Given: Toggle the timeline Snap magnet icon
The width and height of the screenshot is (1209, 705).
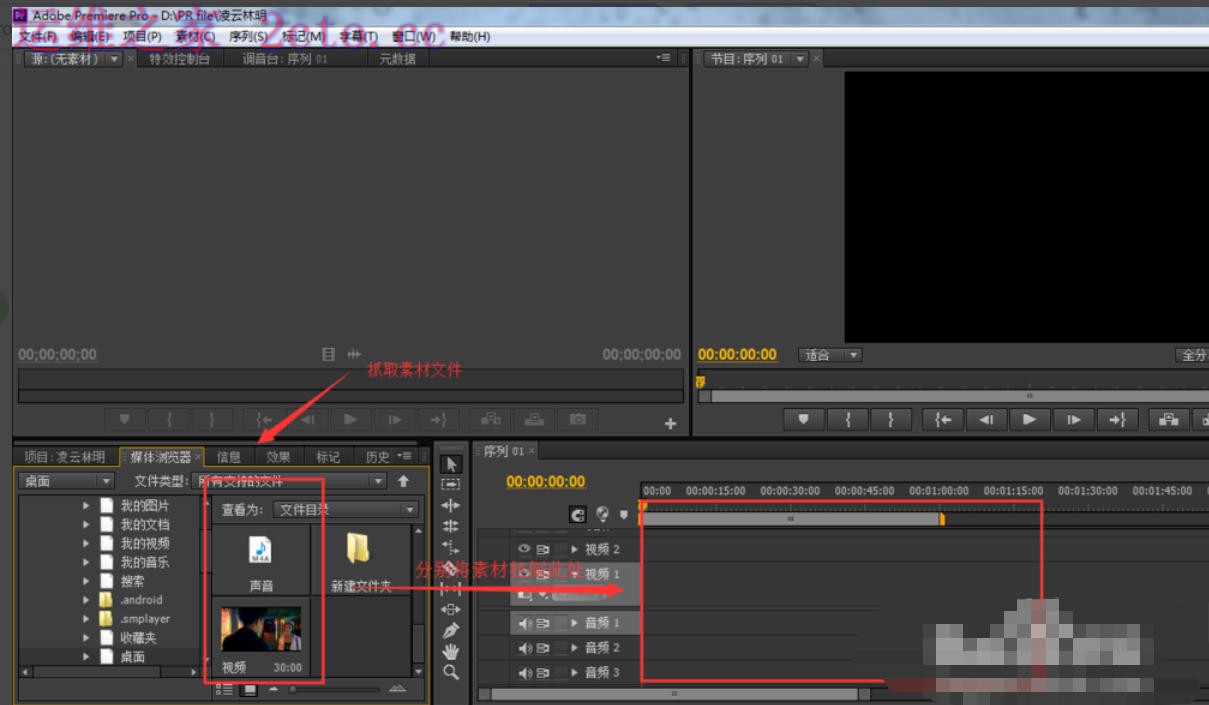Looking at the screenshot, I should (577, 514).
